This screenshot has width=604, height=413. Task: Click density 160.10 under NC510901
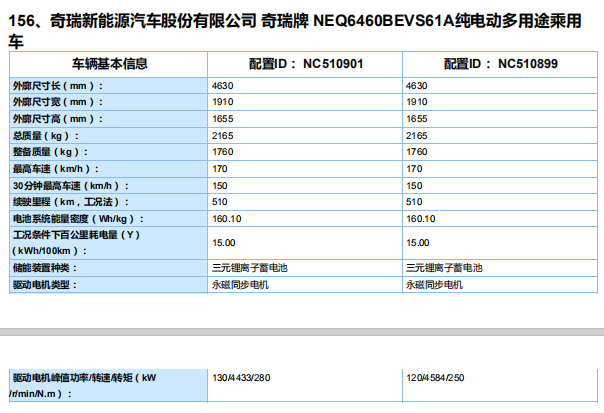pos(226,219)
